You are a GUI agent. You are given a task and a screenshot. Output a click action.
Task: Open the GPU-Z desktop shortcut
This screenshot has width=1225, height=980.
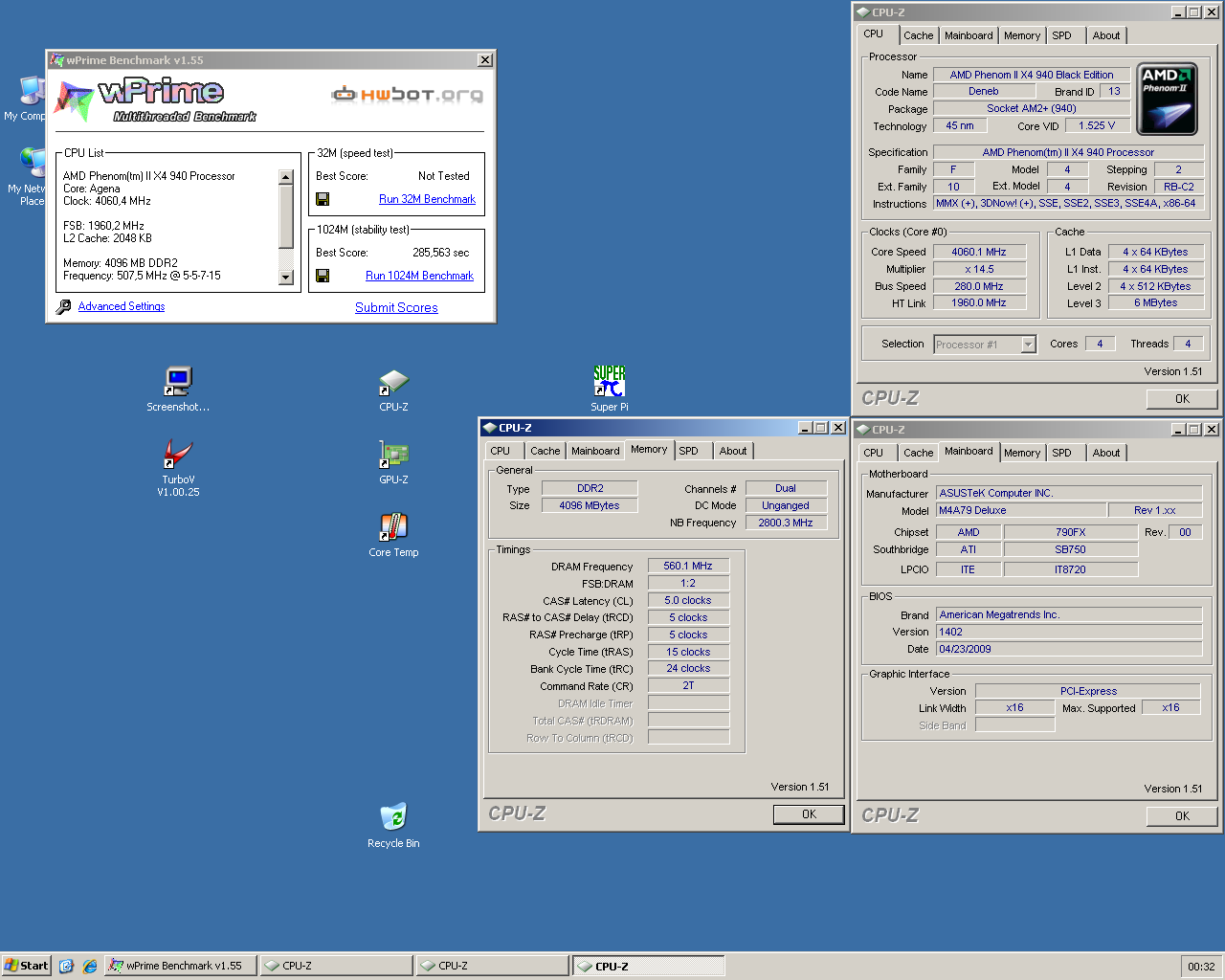pos(393,463)
